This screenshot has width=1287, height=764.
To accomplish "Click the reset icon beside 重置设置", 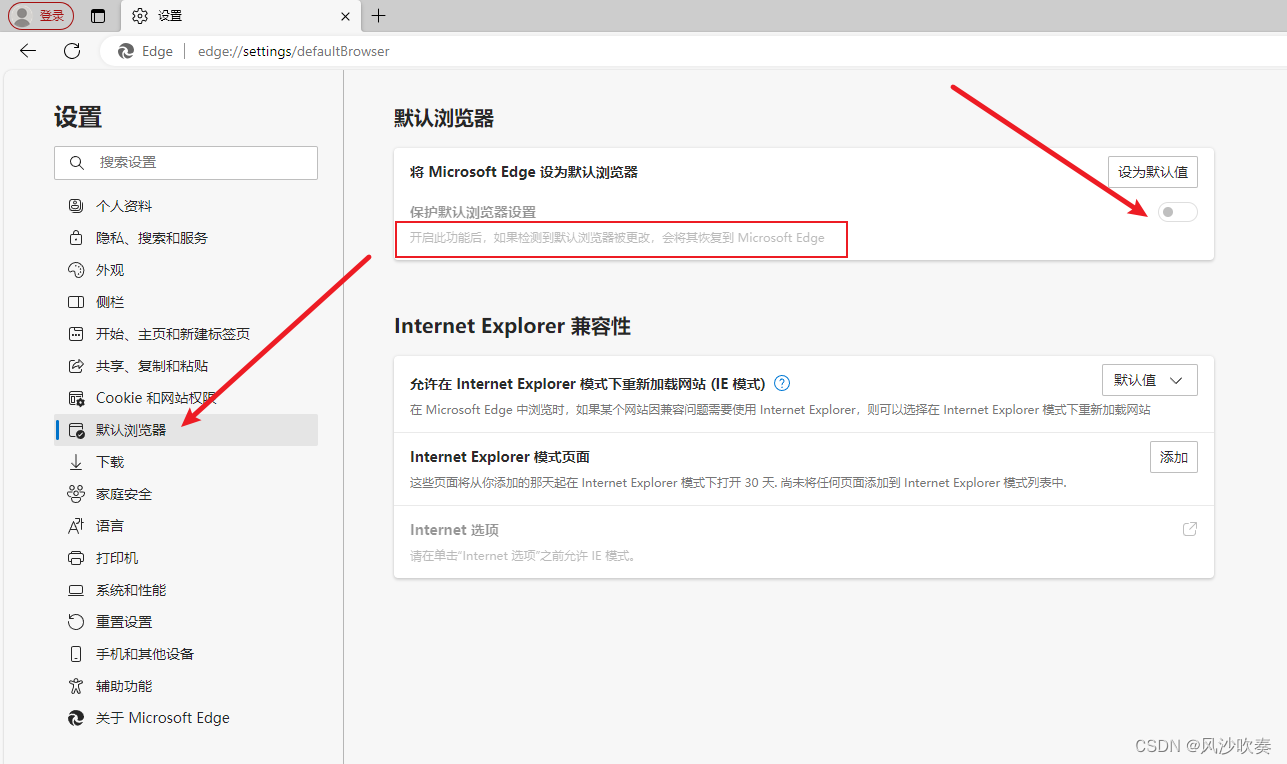I will [76, 622].
